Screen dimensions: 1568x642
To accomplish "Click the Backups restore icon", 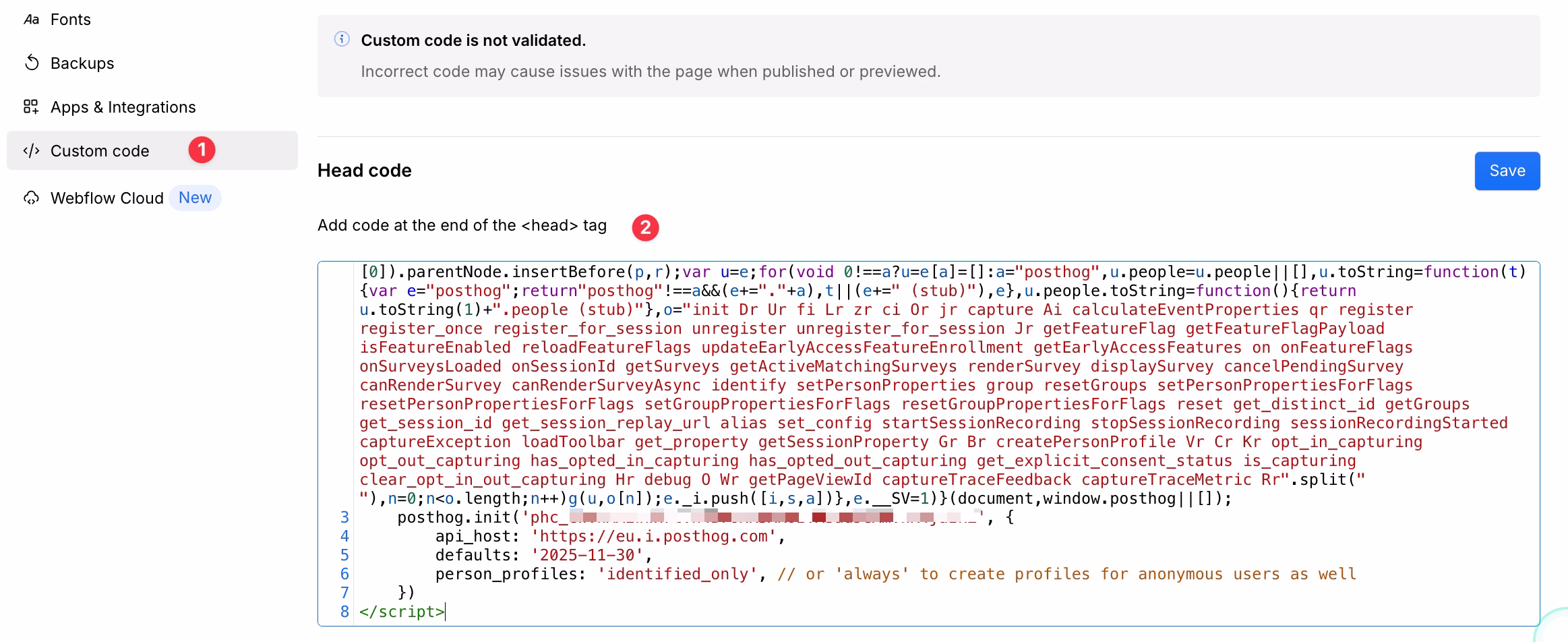I will coord(32,63).
